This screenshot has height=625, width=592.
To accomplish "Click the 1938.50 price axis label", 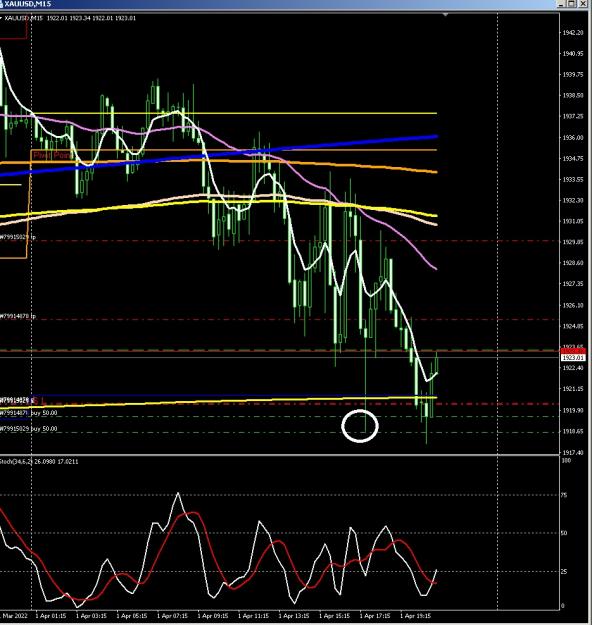I will pyautogui.click(x=573, y=96).
